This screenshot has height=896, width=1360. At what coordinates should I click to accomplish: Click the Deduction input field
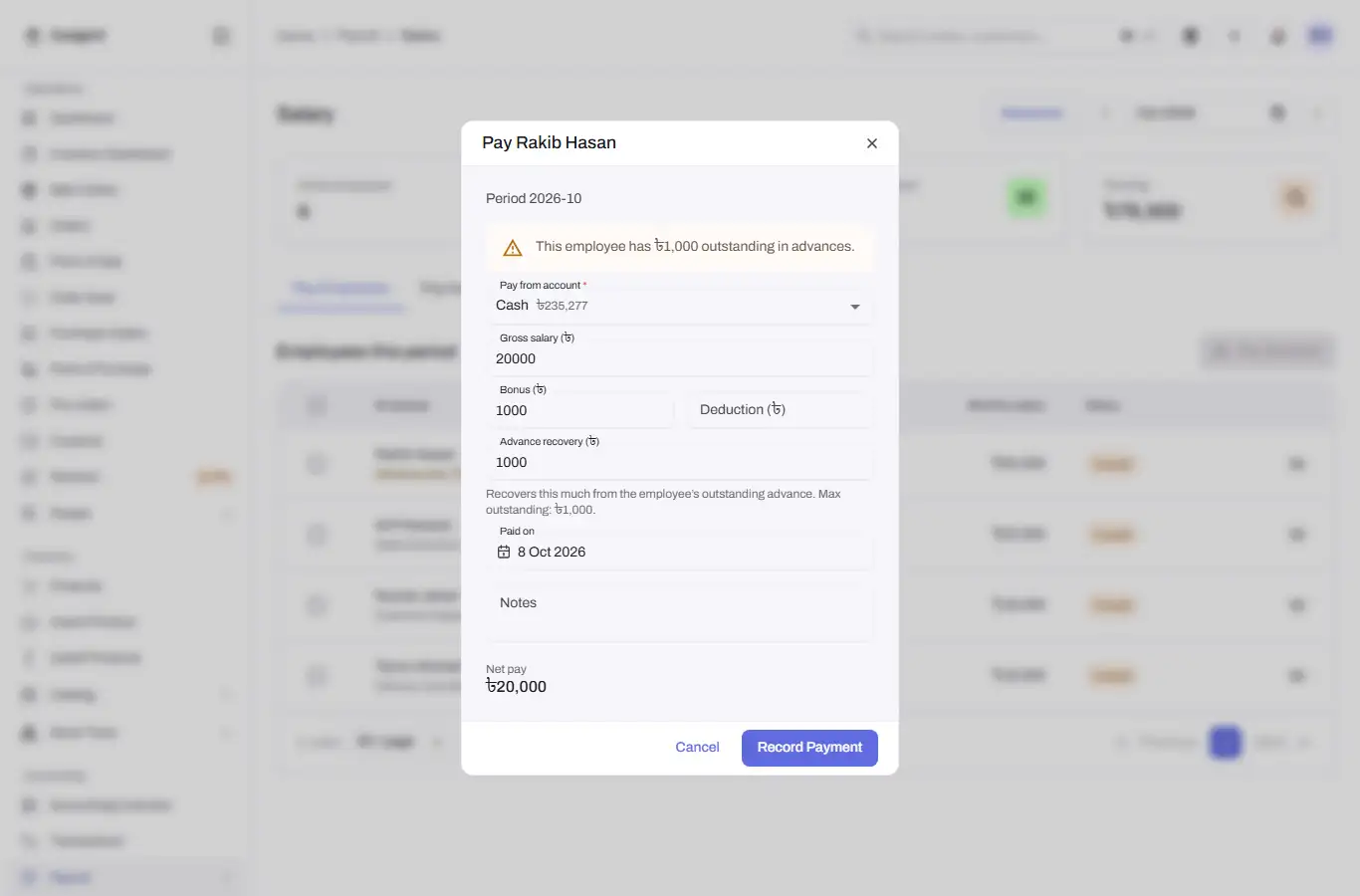coord(781,410)
